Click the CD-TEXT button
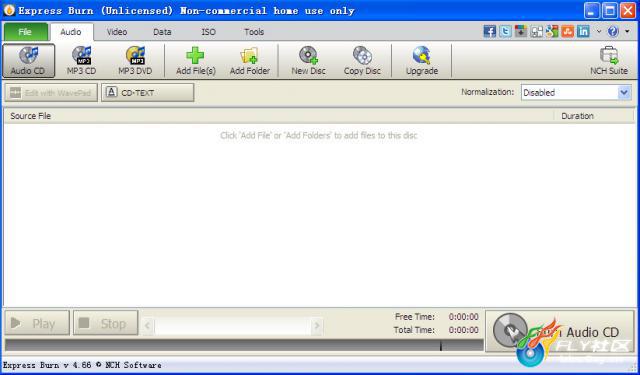The image size is (640, 375). [x=147, y=93]
